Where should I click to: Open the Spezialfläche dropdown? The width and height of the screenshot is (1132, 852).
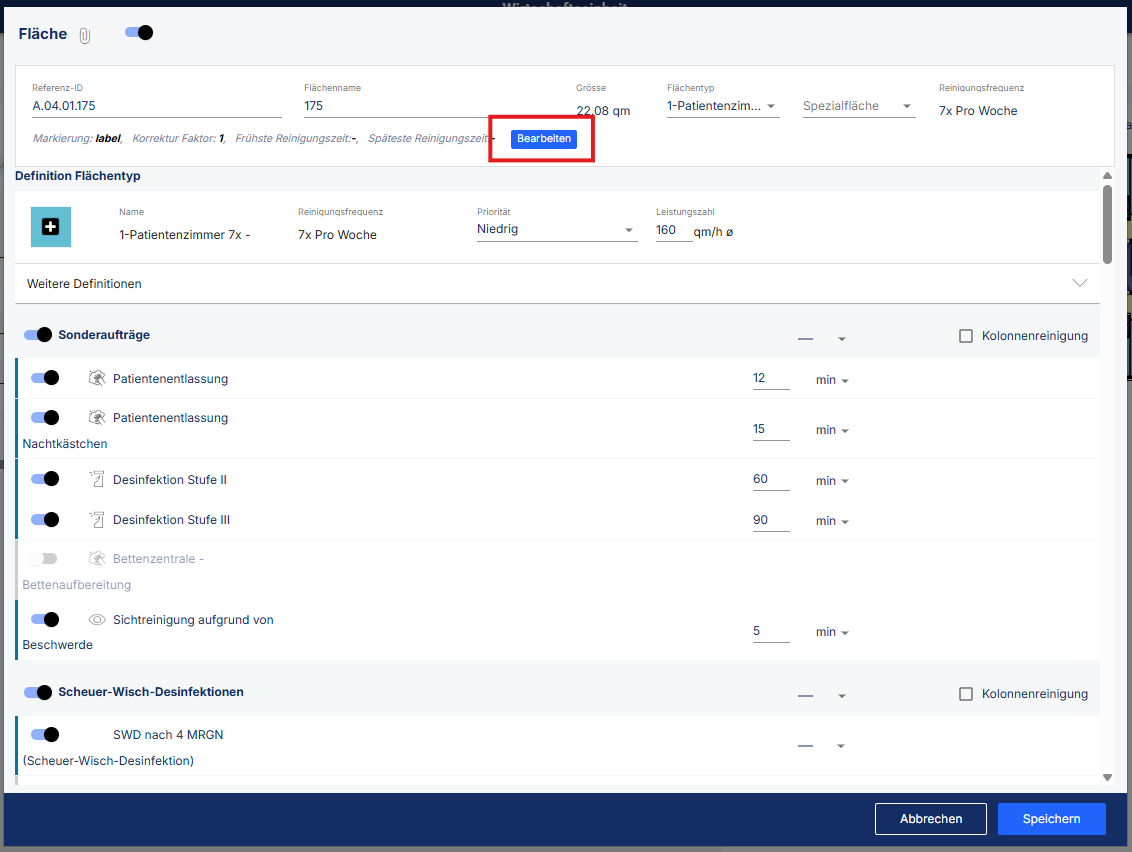(858, 106)
